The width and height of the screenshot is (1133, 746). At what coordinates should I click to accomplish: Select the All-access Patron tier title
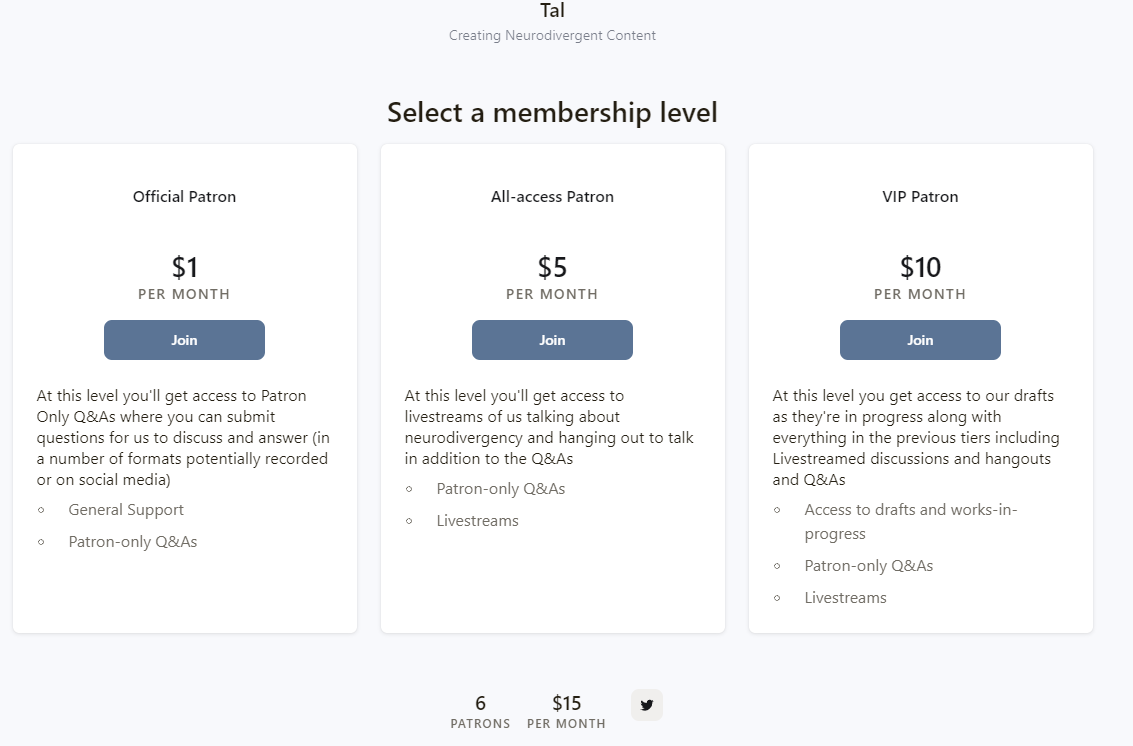[x=552, y=197]
